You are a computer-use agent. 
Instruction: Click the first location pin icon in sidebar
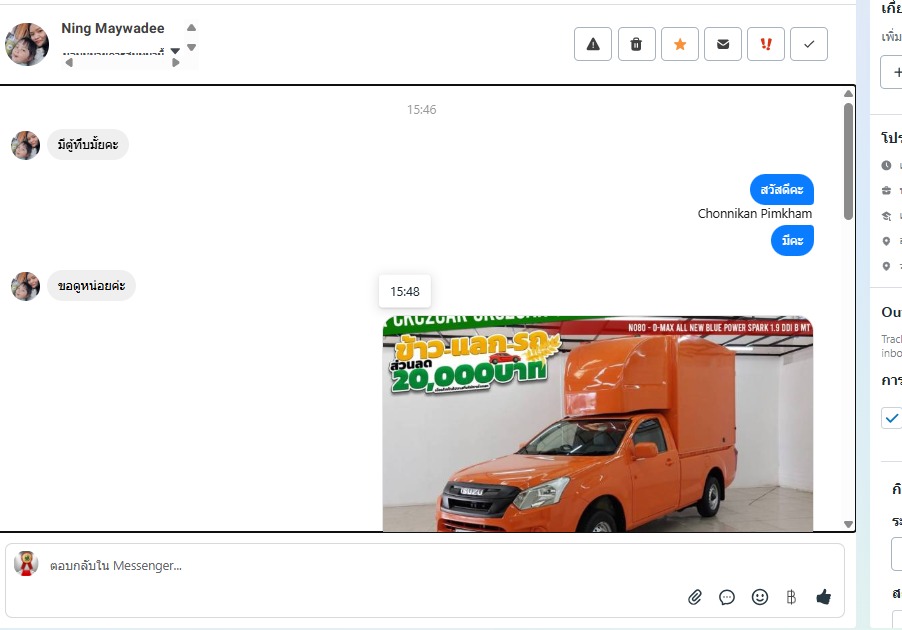coord(886,241)
